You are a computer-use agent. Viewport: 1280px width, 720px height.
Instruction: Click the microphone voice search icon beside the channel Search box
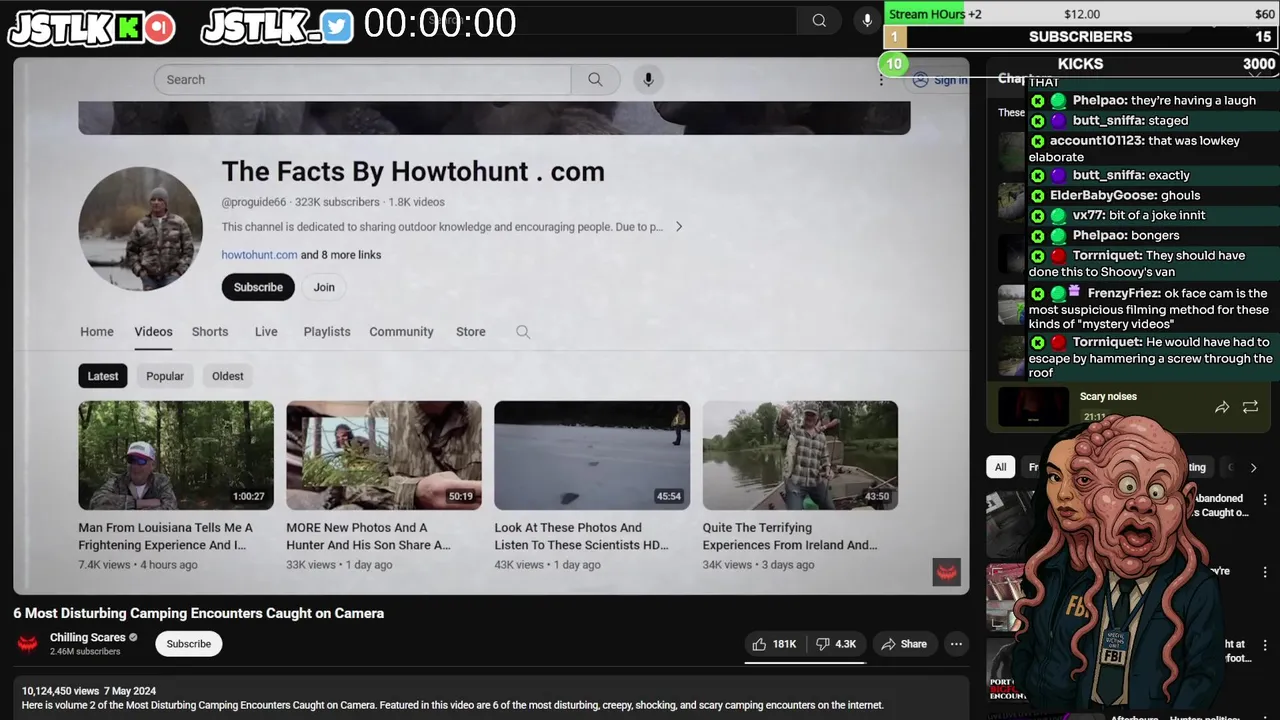[648, 80]
